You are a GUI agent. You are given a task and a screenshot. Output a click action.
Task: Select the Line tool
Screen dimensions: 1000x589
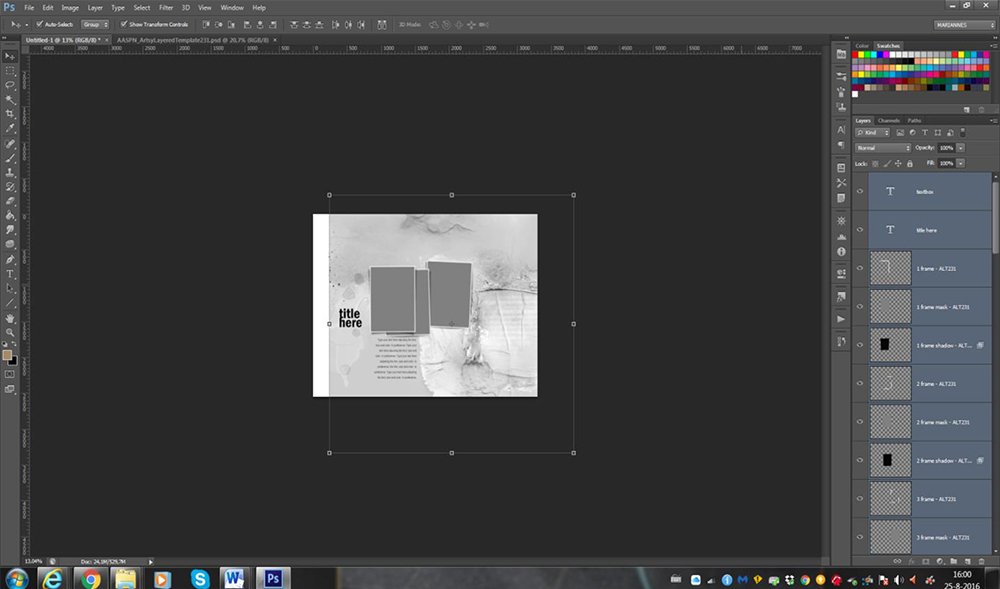[x=10, y=303]
